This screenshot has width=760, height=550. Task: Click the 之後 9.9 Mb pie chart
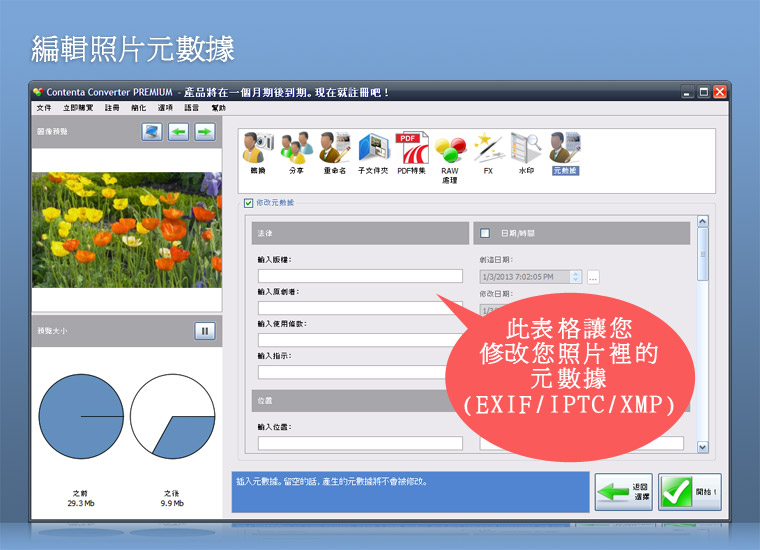(173, 416)
